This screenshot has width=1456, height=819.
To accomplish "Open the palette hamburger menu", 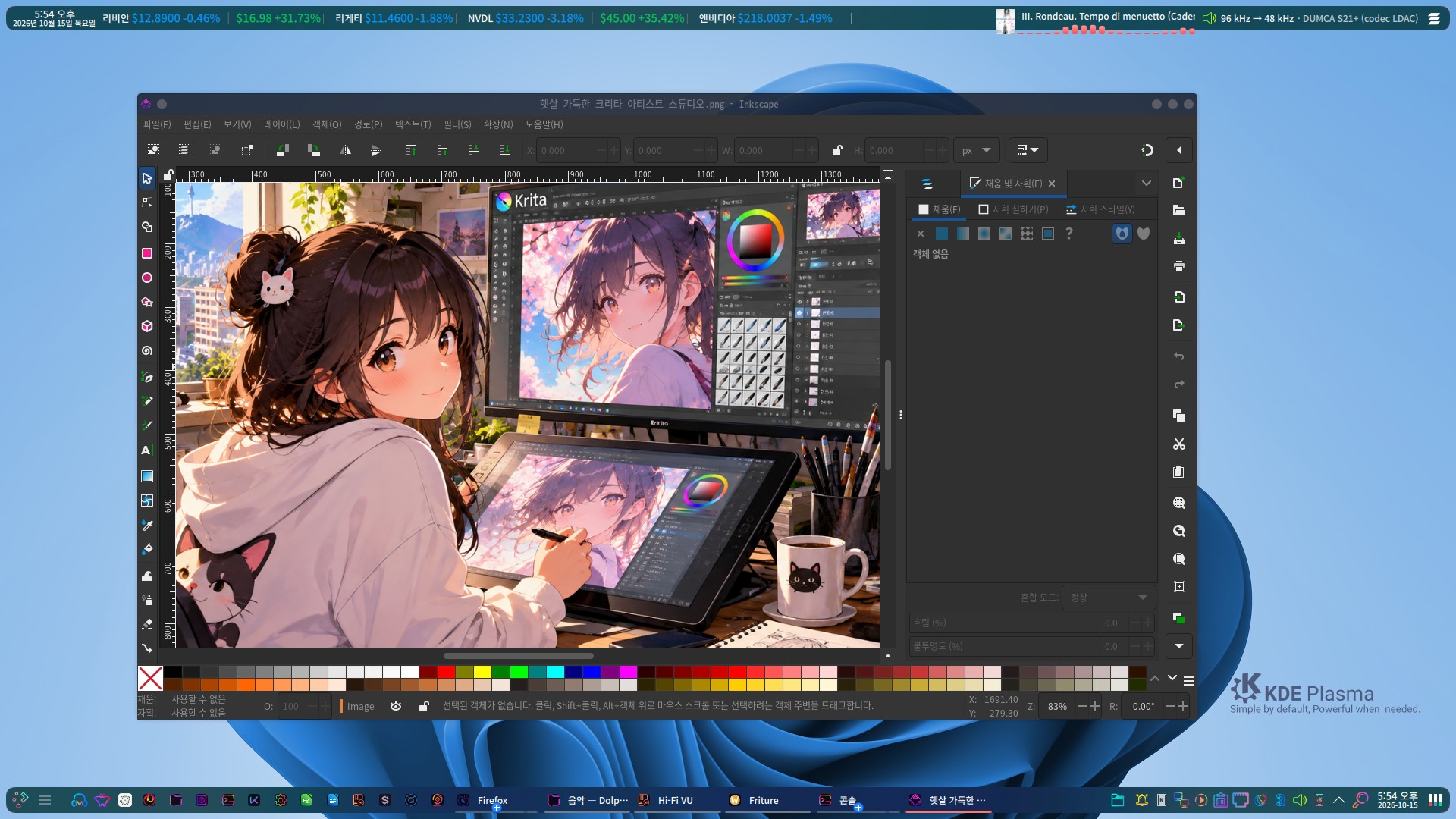I will coord(1189,681).
